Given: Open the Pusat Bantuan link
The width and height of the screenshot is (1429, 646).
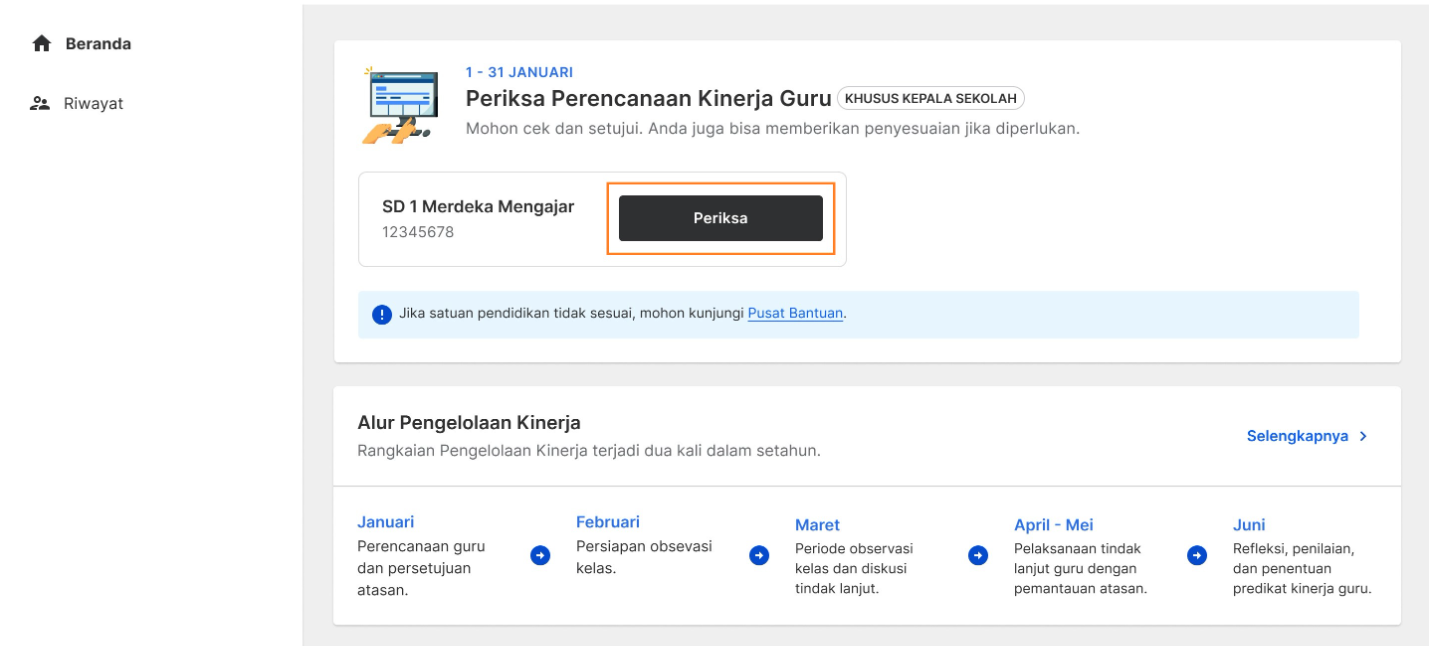Looking at the screenshot, I should coord(795,313).
